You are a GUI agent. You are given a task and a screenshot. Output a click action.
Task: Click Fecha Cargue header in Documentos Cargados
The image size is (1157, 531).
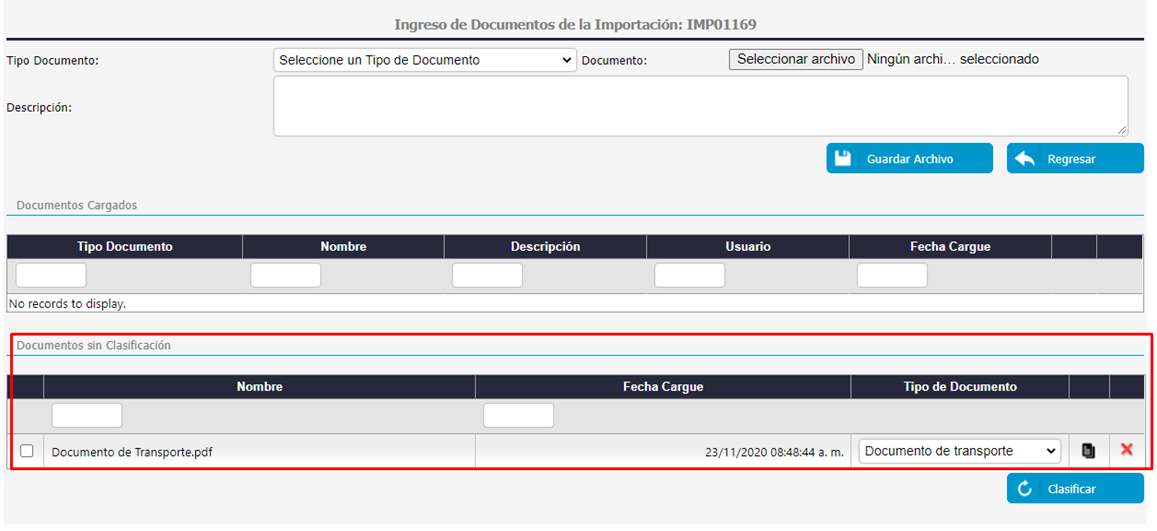click(949, 247)
